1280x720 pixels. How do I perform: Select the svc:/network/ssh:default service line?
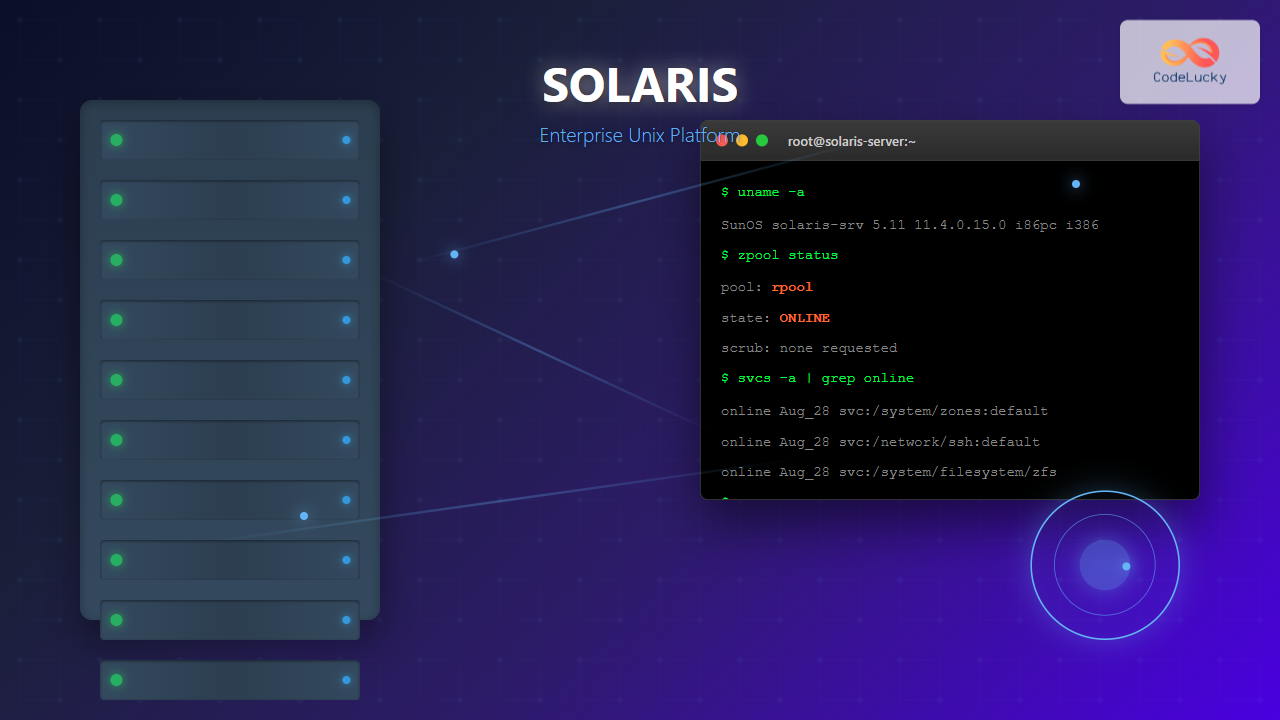click(880, 442)
